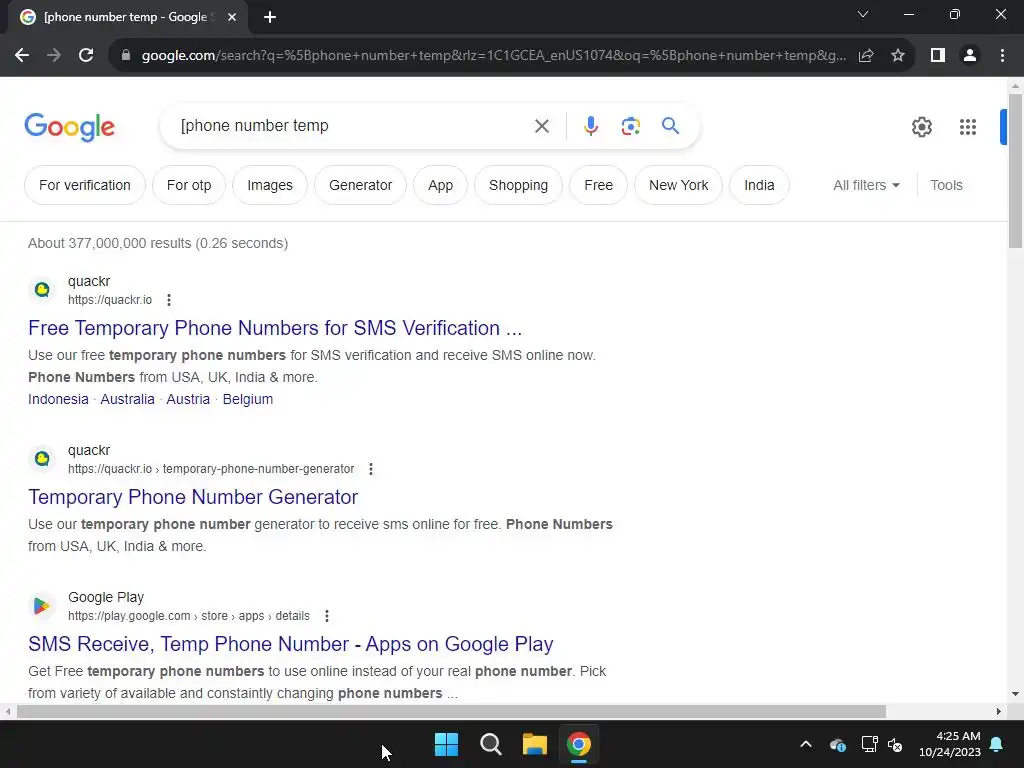This screenshot has width=1024, height=768.
Task: Click the scroll right arrow
Action: [999, 711]
